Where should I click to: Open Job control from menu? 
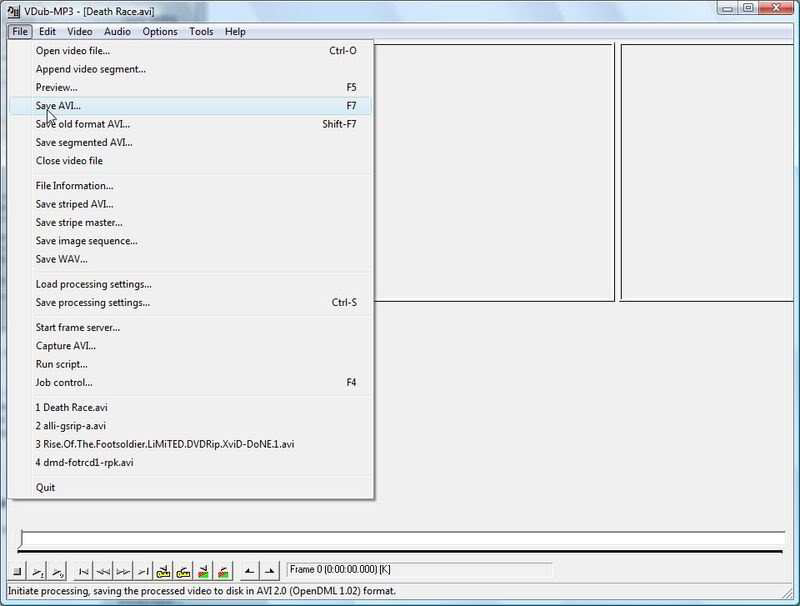click(191, 383)
